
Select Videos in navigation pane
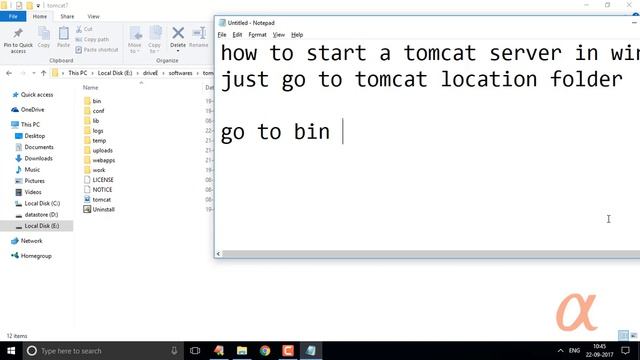point(33,192)
